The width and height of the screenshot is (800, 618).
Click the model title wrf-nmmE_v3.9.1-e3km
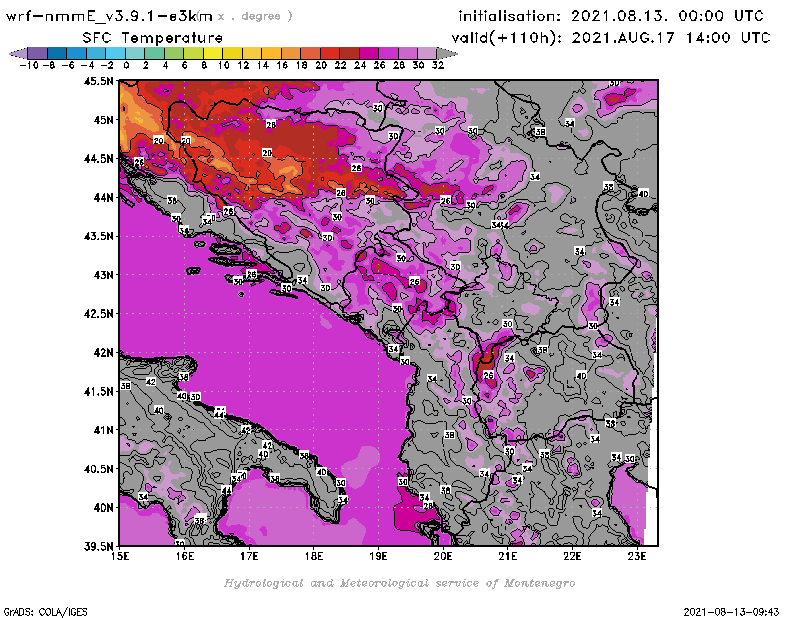tap(109, 16)
